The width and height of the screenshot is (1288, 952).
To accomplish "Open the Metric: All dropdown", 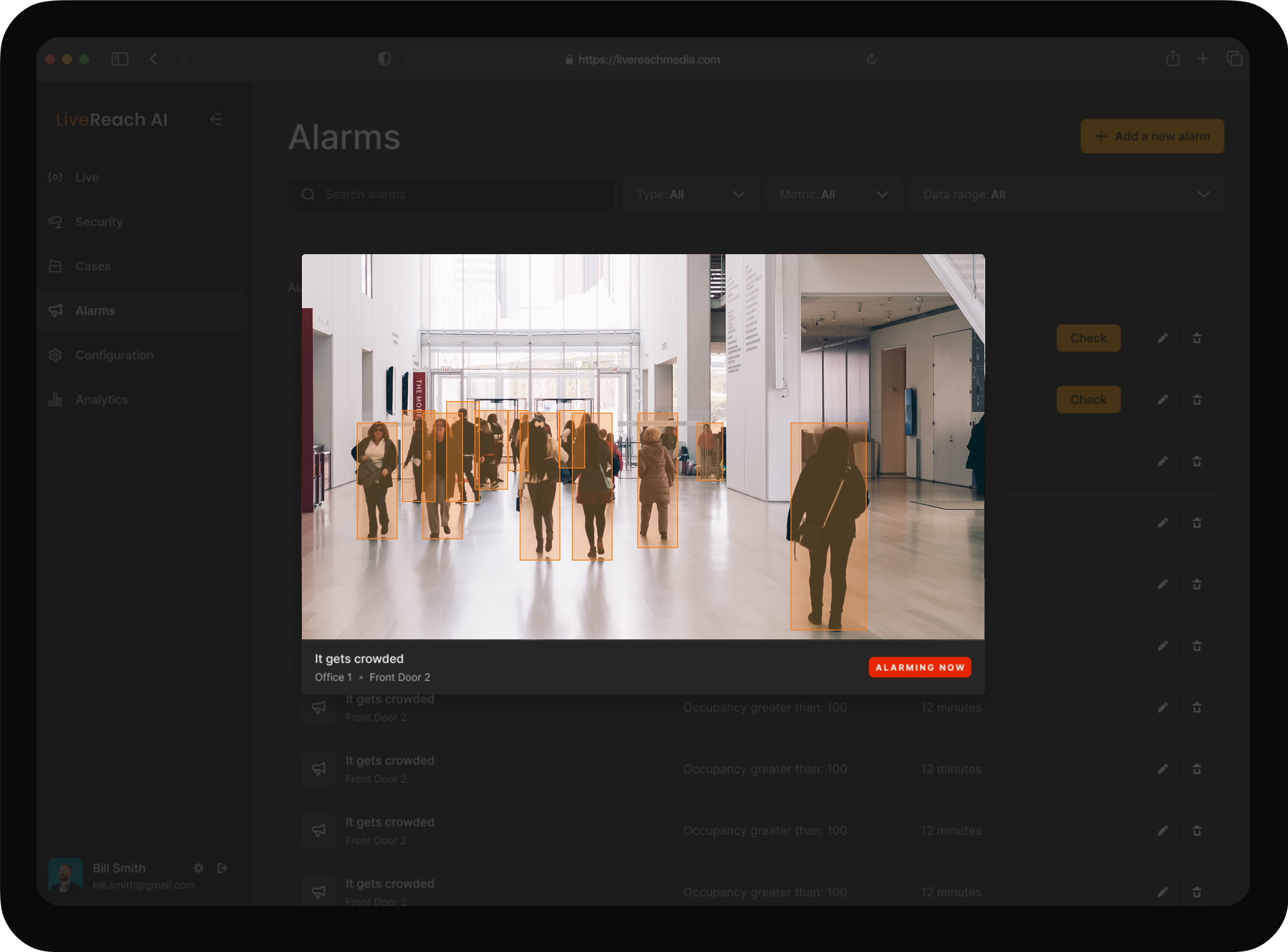I will [x=833, y=195].
